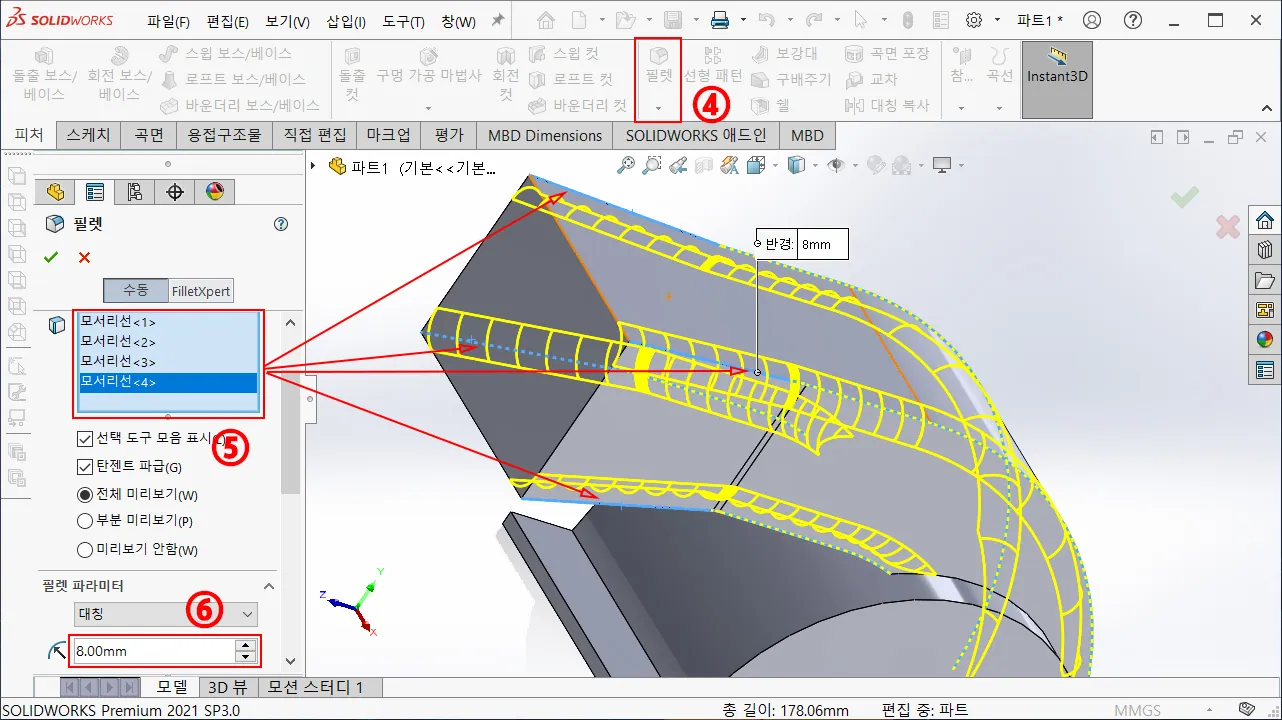Collapse the 필렛 파라미터 section

[268, 586]
